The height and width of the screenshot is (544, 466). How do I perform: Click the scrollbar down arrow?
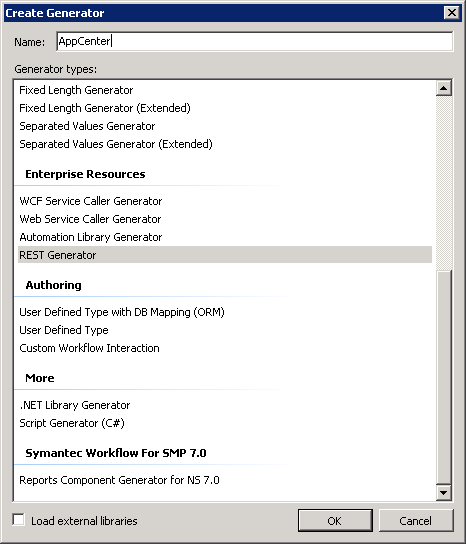(x=444, y=492)
